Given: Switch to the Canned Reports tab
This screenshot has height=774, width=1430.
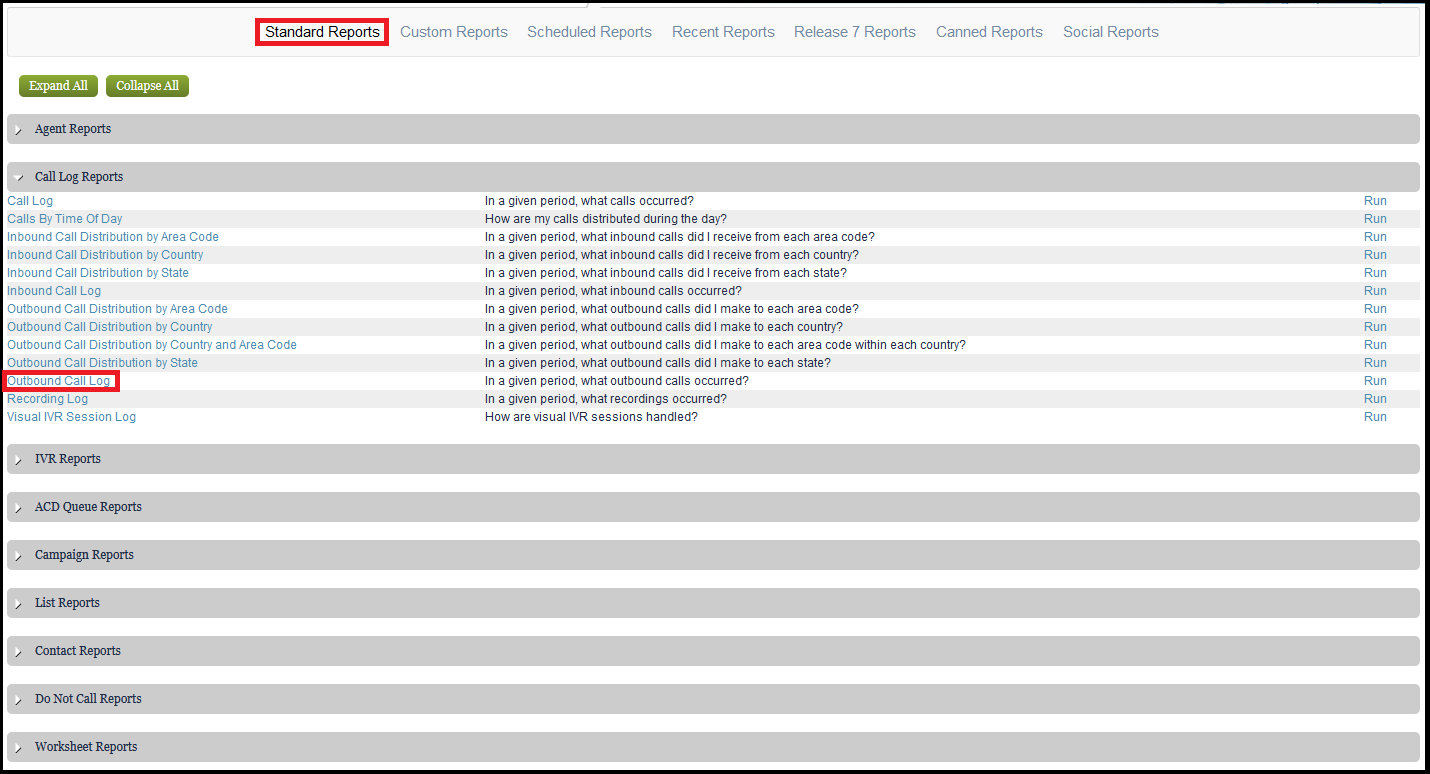Looking at the screenshot, I should [x=989, y=32].
